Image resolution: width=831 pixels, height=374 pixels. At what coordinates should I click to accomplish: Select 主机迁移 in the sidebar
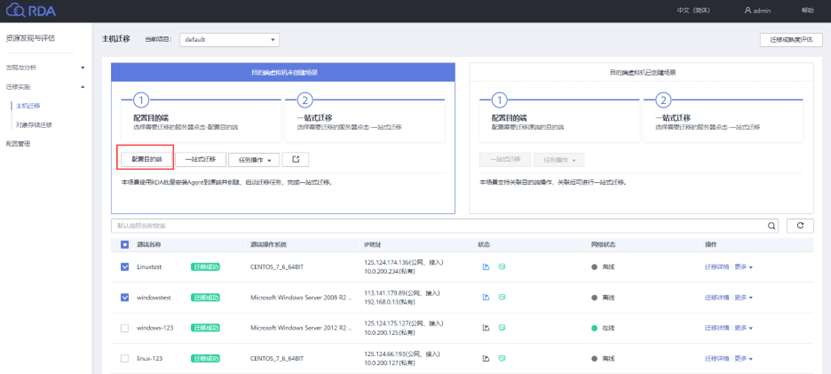28,106
